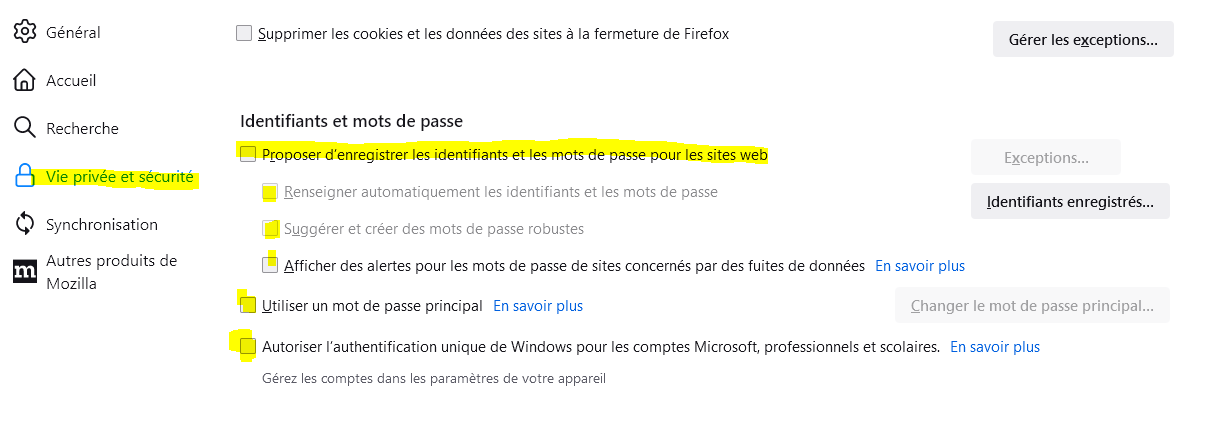This screenshot has width=1229, height=441.
Task: Open En savoir plus about breach alerts
Action: pos(920,266)
